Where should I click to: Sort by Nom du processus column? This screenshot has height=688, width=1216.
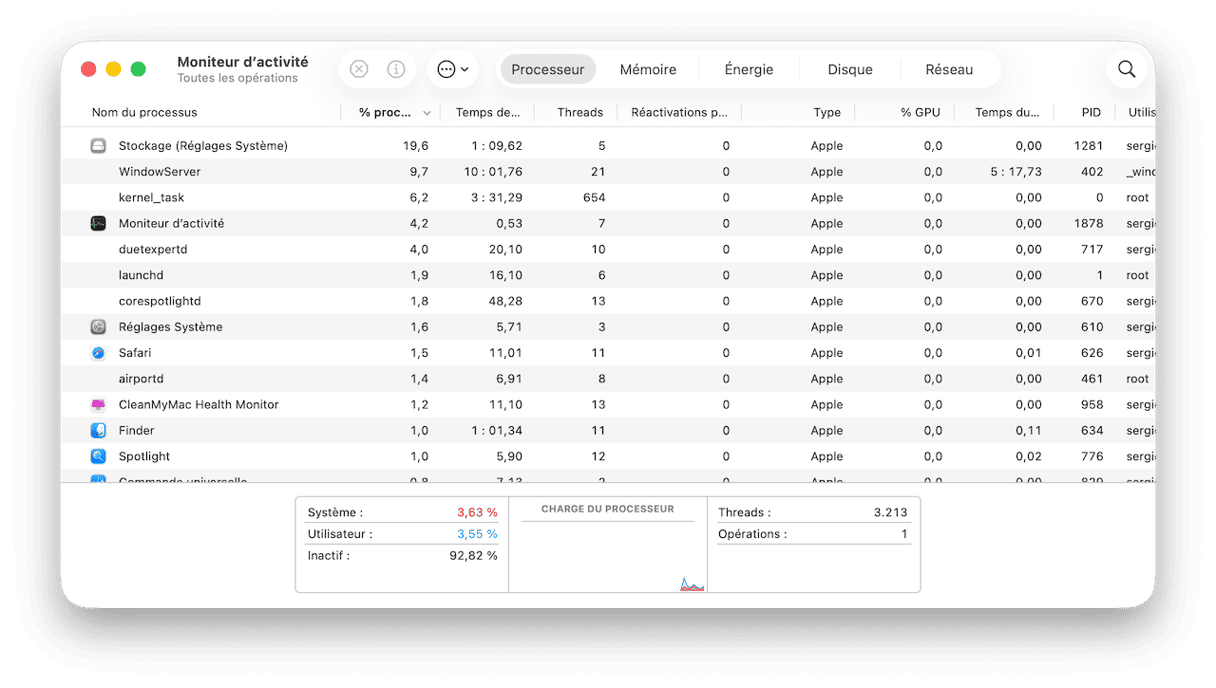point(145,113)
